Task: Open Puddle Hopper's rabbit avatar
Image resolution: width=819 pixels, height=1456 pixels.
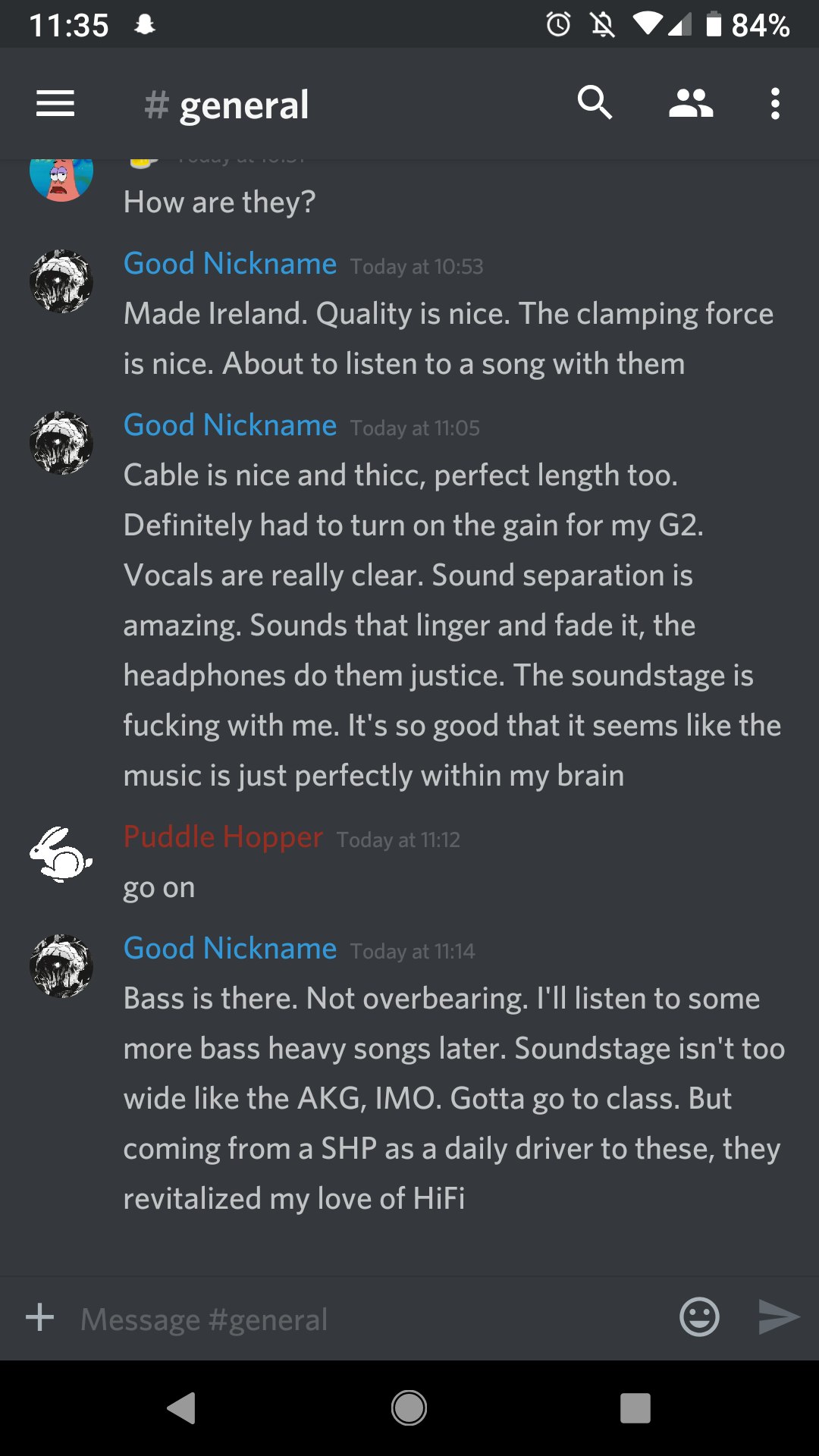Action: click(x=61, y=855)
